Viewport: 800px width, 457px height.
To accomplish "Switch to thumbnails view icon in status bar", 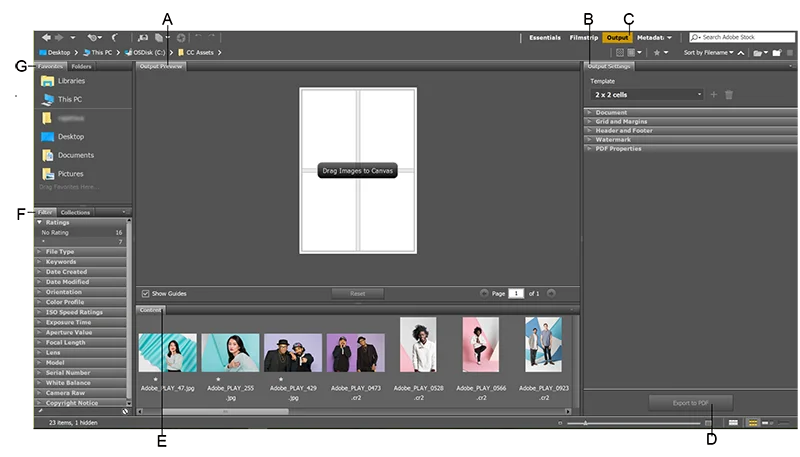I will coord(753,422).
